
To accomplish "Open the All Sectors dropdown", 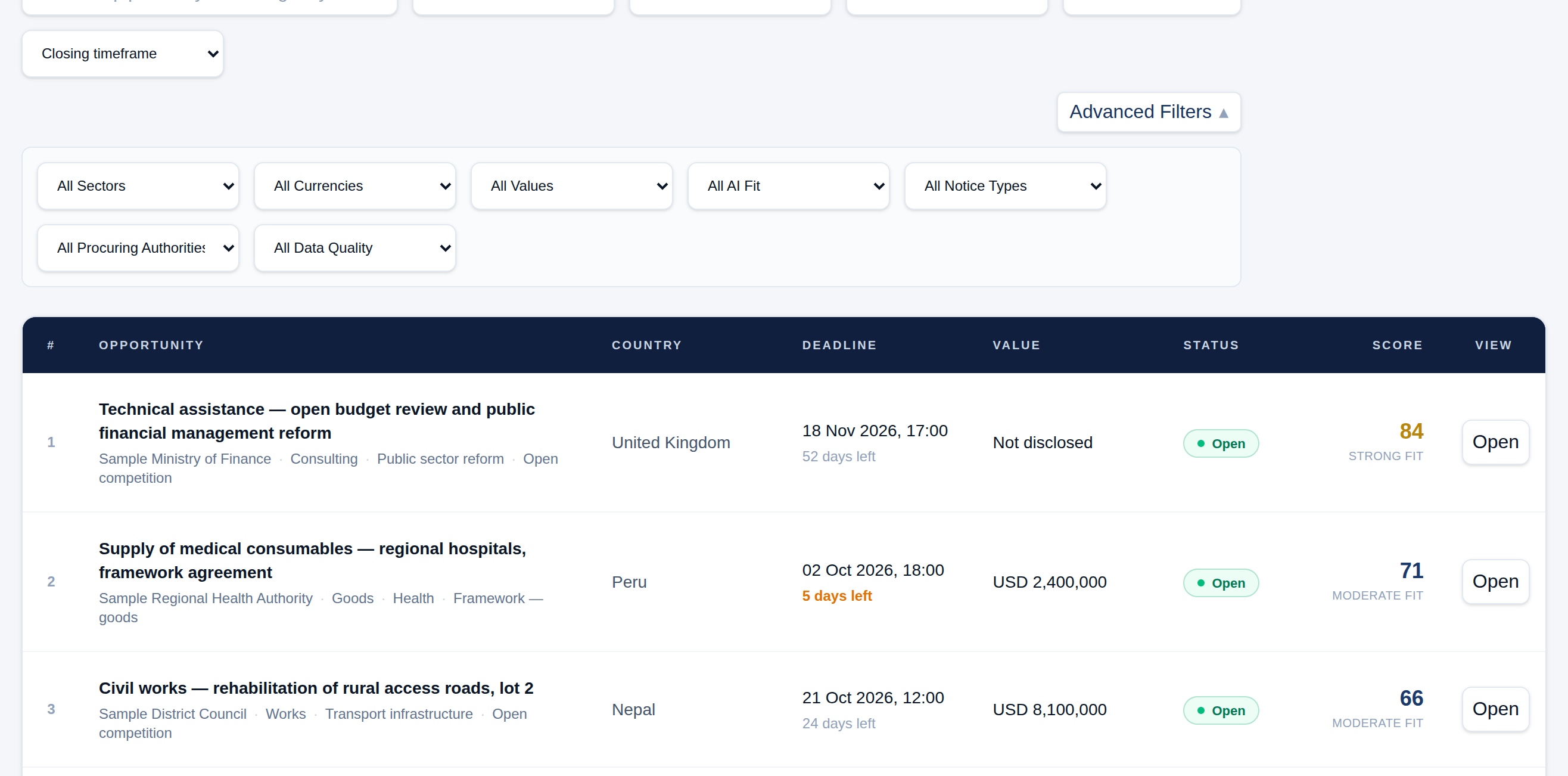I will click(138, 186).
